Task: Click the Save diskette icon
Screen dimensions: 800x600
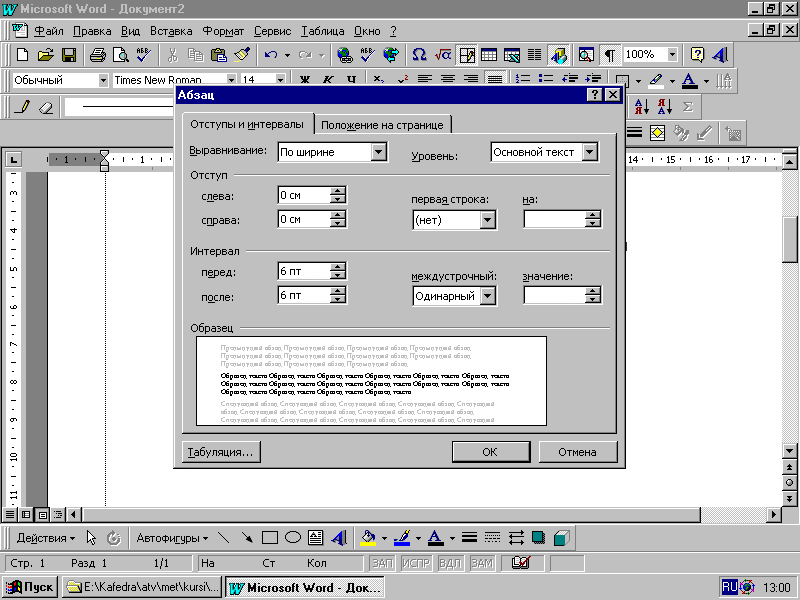Action: pyautogui.click(x=68, y=55)
